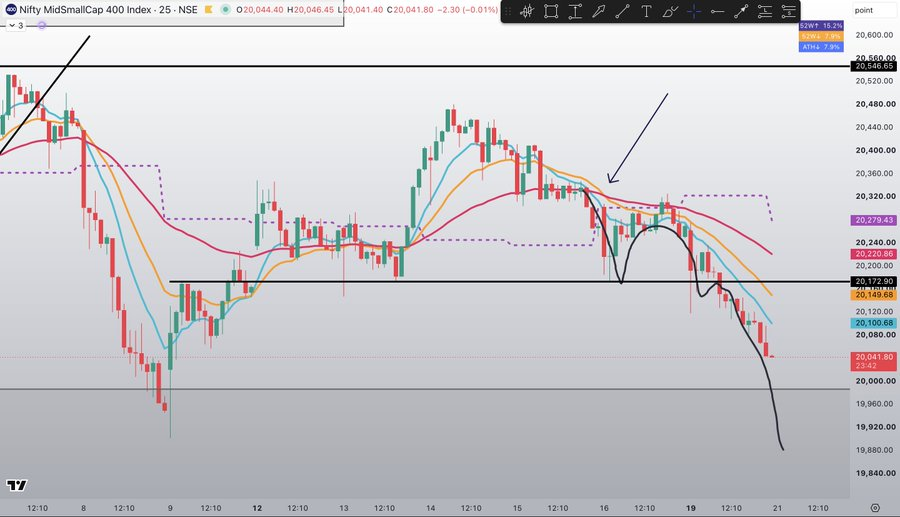This screenshot has height=517, width=900.
Task: Click the green market status dot
Action: click(226, 10)
